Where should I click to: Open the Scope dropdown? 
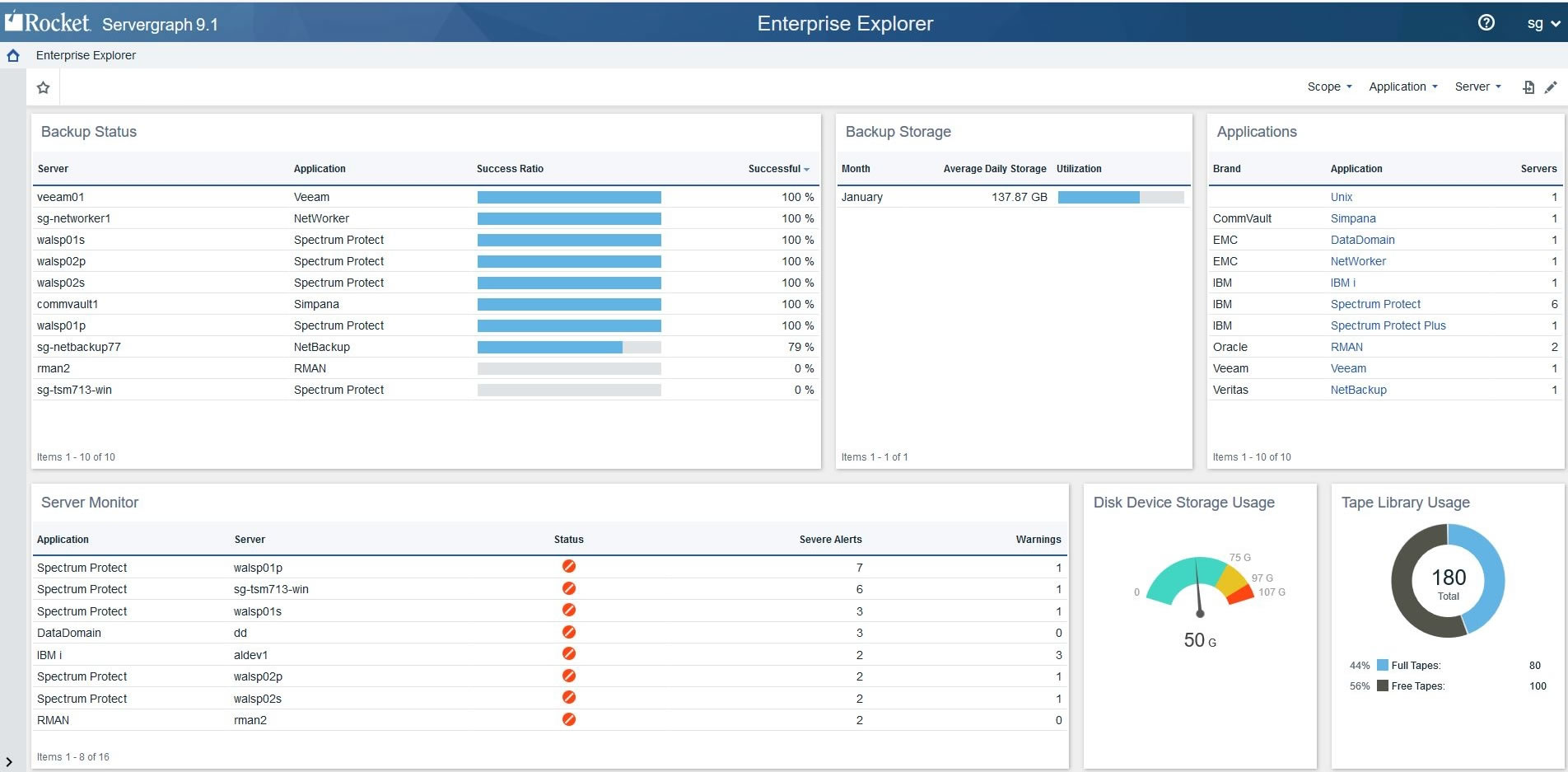click(1329, 87)
